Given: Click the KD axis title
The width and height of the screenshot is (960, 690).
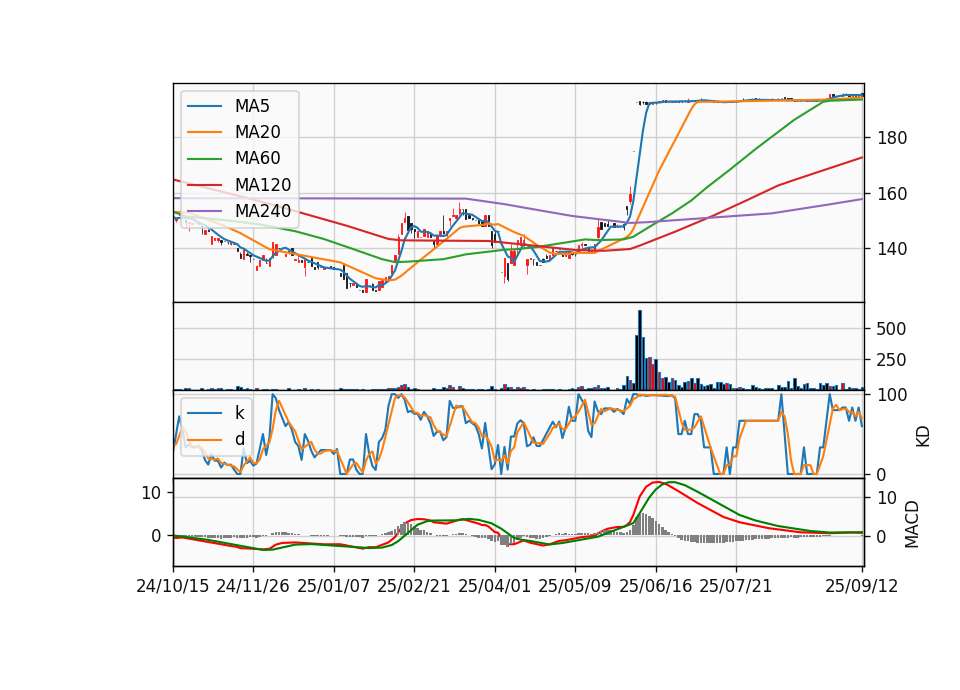Looking at the screenshot, I should (923, 436).
